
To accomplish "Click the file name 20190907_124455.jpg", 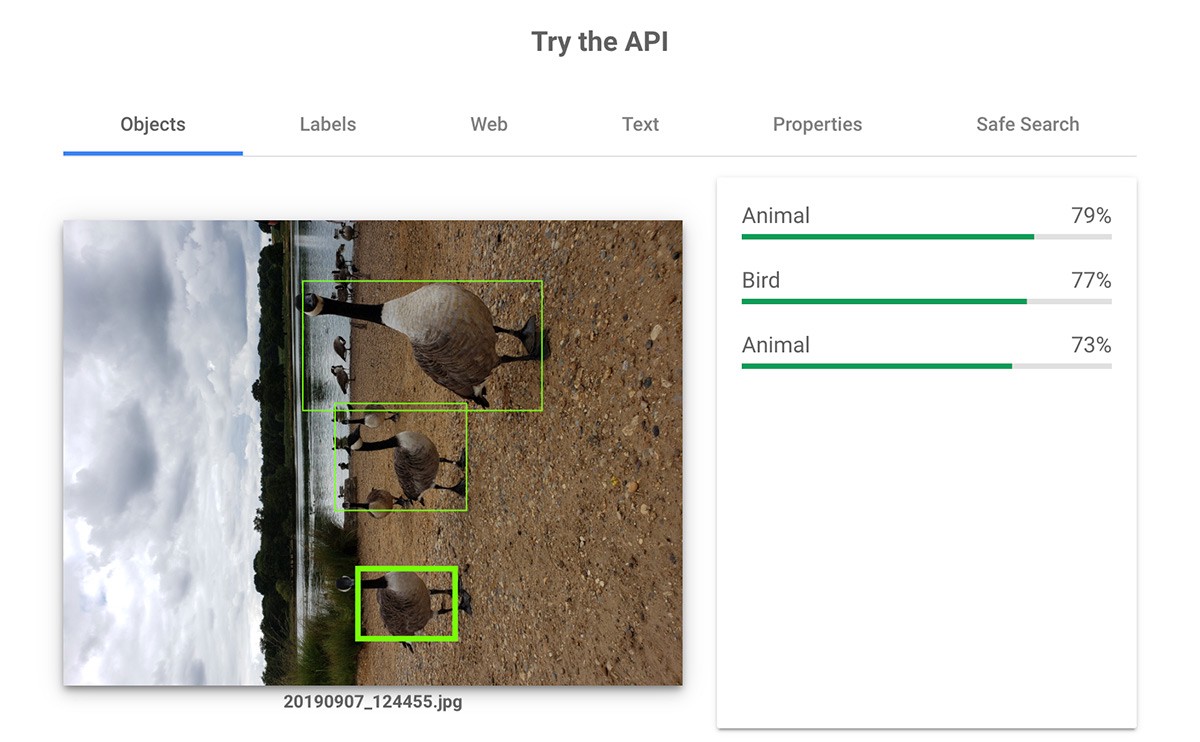I will [373, 702].
